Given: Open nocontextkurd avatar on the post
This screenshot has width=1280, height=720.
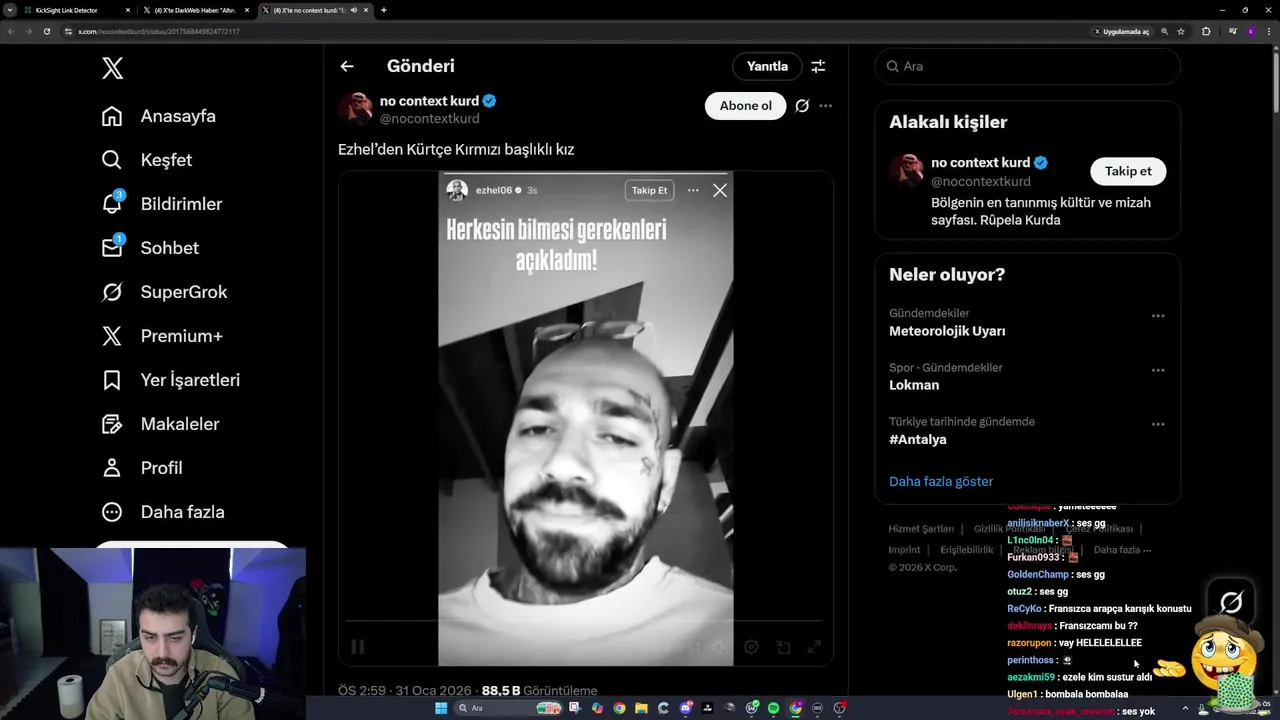Looking at the screenshot, I should point(355,108).
